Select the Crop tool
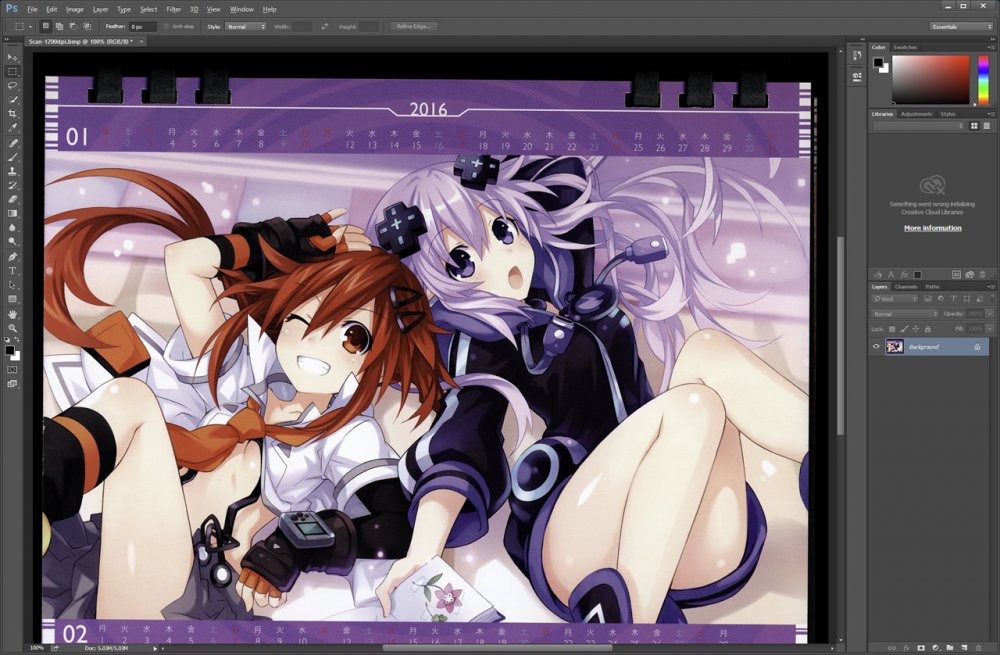 pyautogui.click(x=12, y=114)
